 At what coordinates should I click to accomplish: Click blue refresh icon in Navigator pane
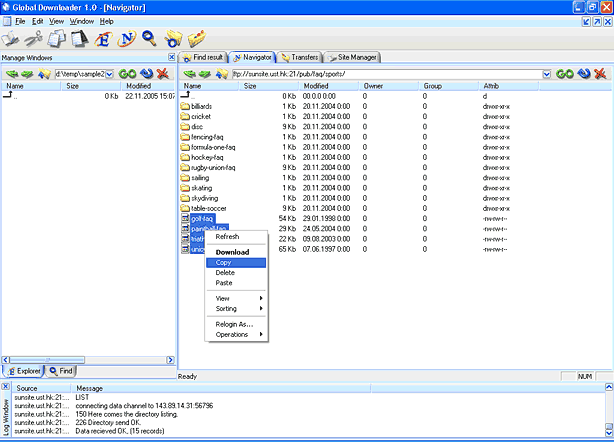[584, 73]
